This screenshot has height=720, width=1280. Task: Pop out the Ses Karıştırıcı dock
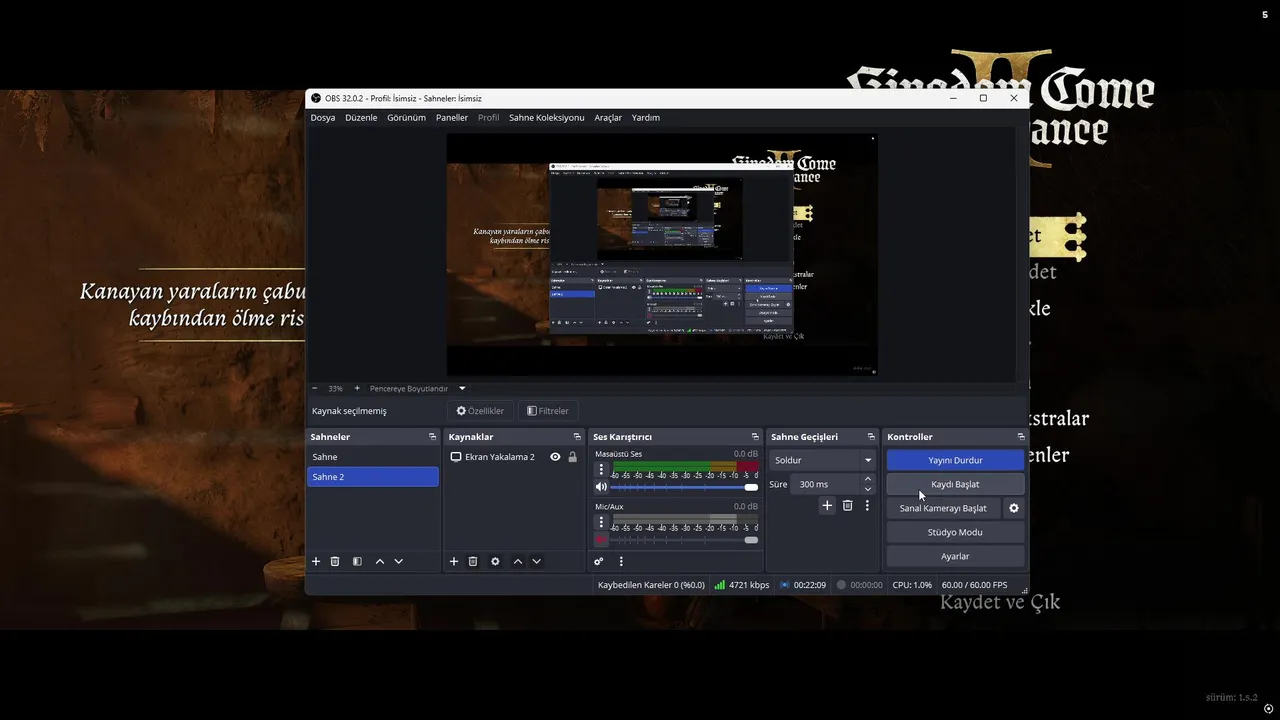755,437
